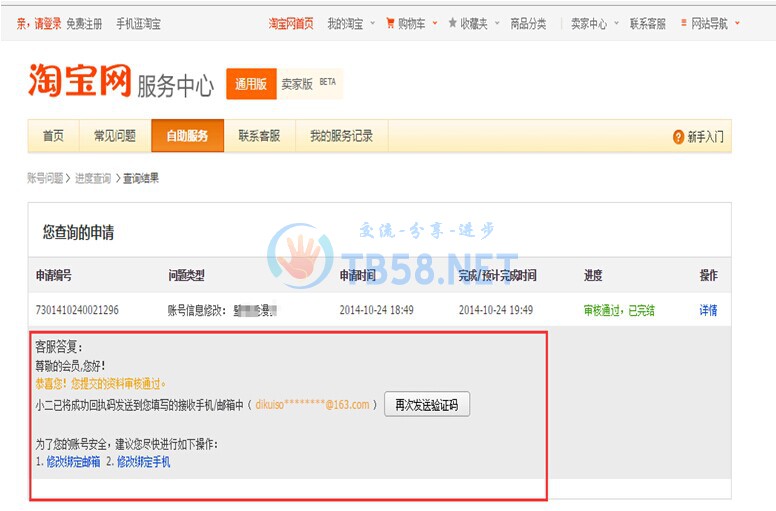Click the 您查询的申请 heading
This screenshot has height=511, width=776.
pos(78,232)
